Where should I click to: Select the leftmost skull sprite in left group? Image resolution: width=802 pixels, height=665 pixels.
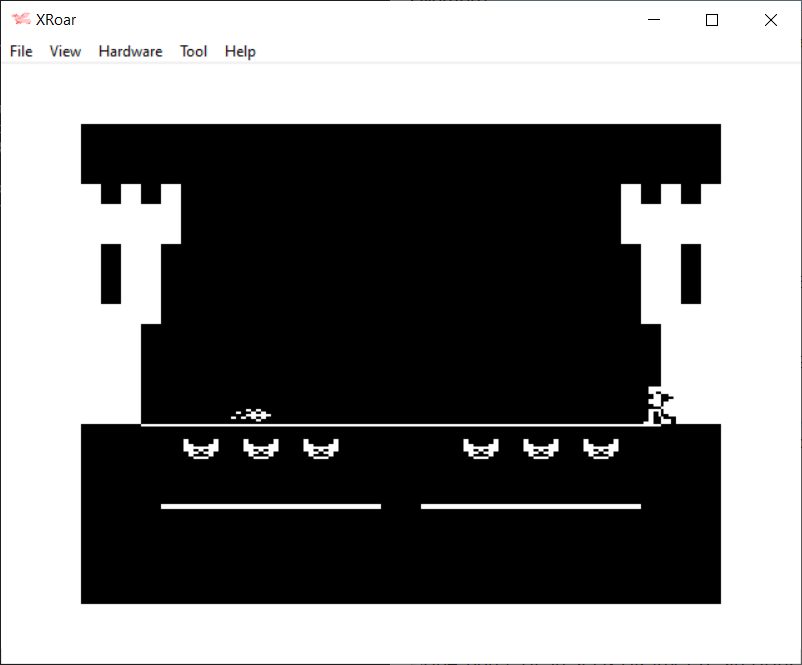[200, 449]
